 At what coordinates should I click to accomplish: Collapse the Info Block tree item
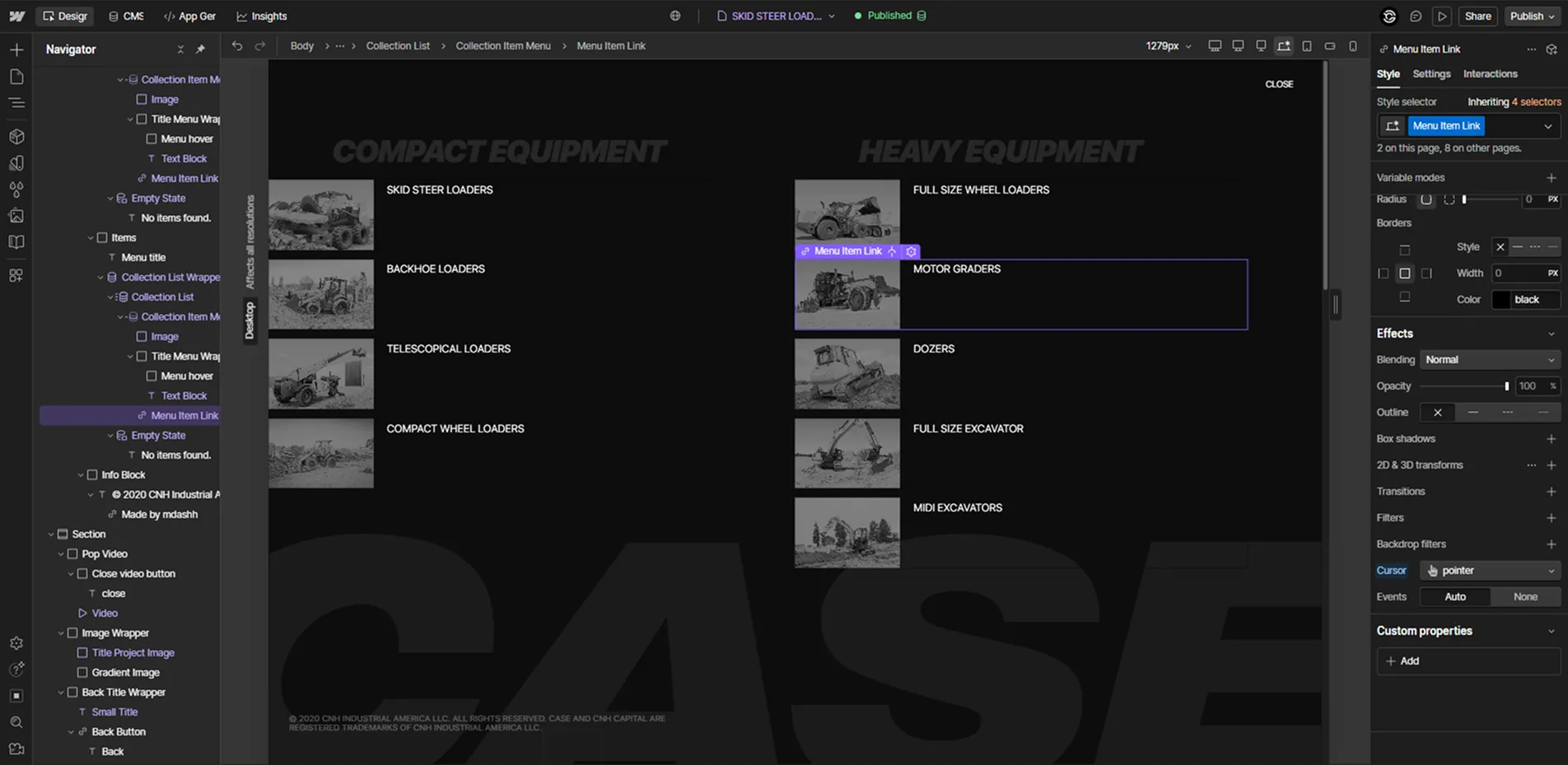(81, 475)
